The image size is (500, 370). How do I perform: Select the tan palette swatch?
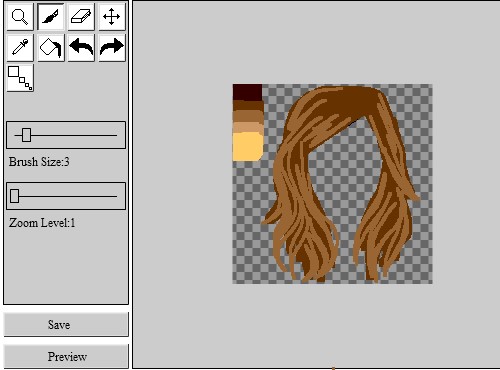(x=248, y=128)
